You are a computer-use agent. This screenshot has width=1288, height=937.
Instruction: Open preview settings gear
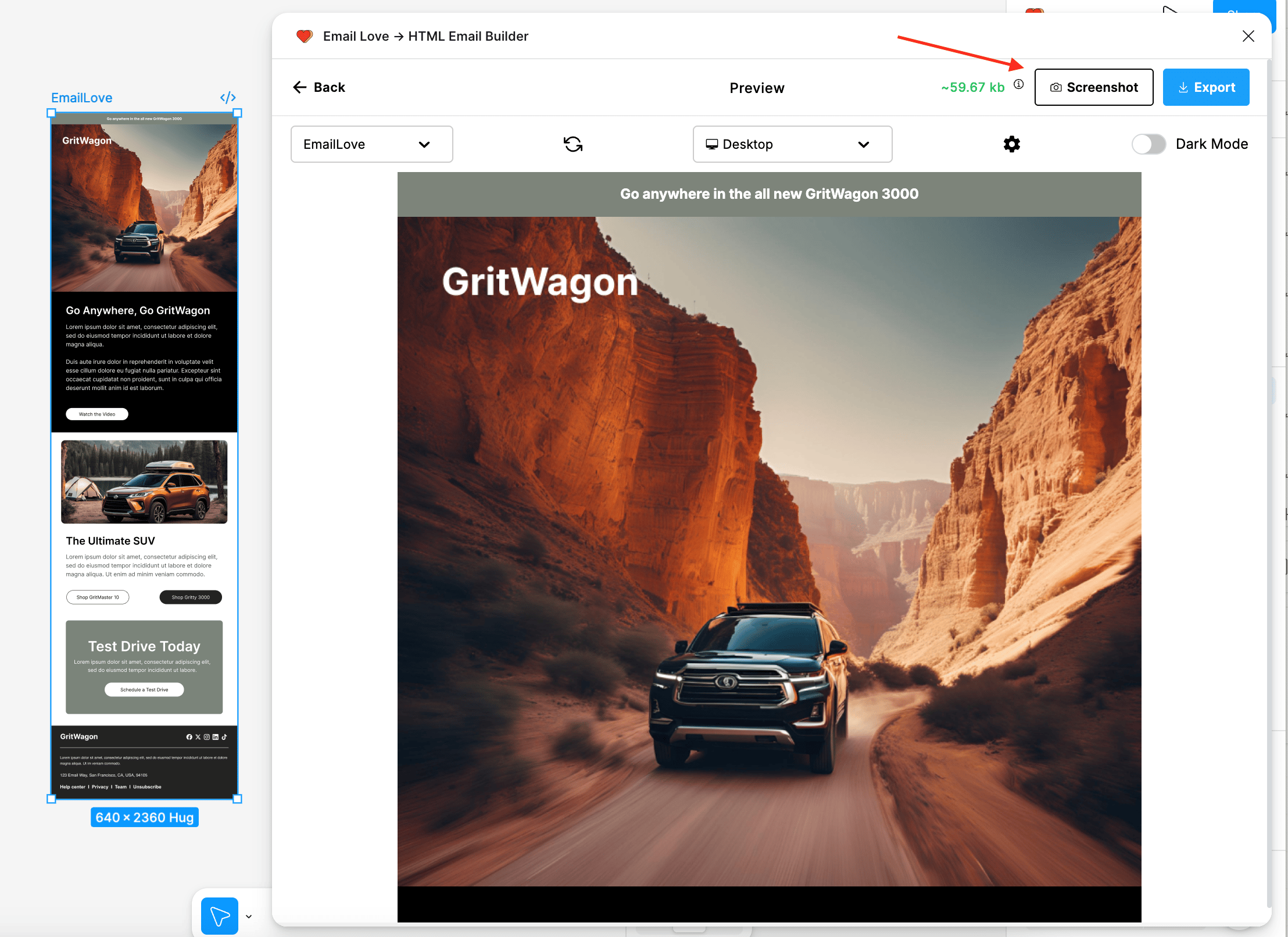click(1012, 144)
